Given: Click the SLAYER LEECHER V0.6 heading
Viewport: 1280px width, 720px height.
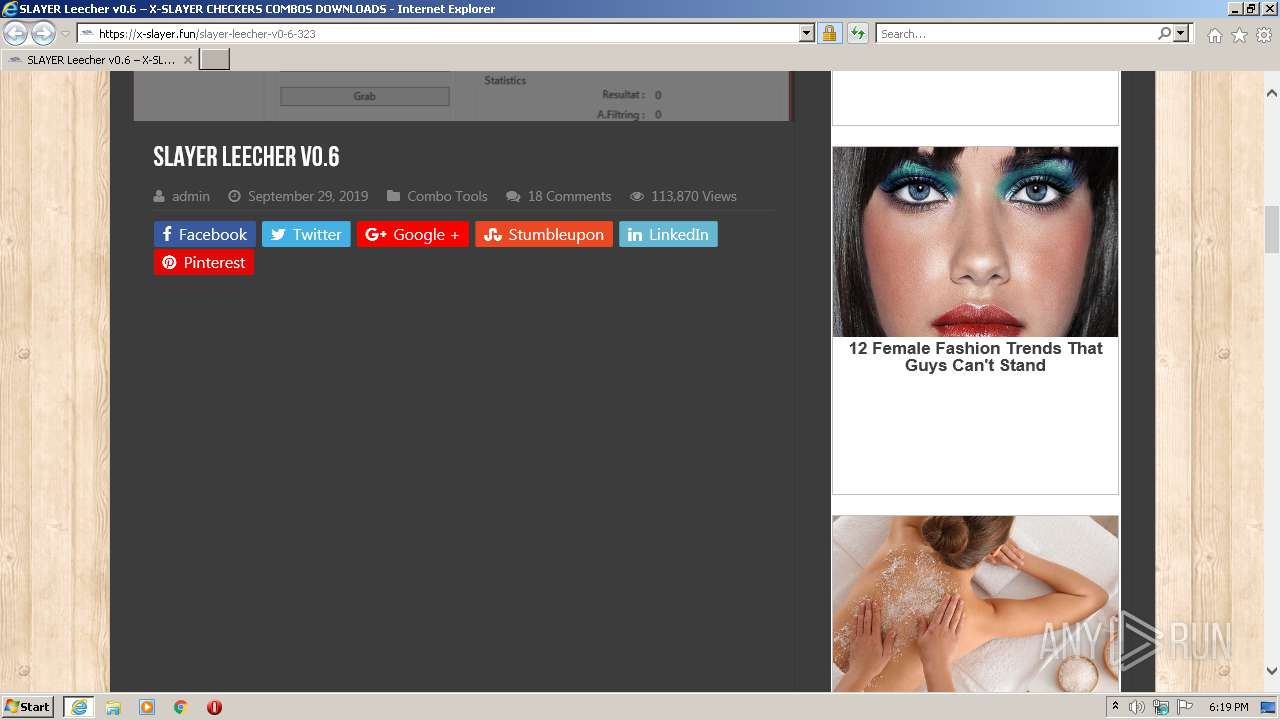Looking at the screenshot, I should [x=246, y=157].
